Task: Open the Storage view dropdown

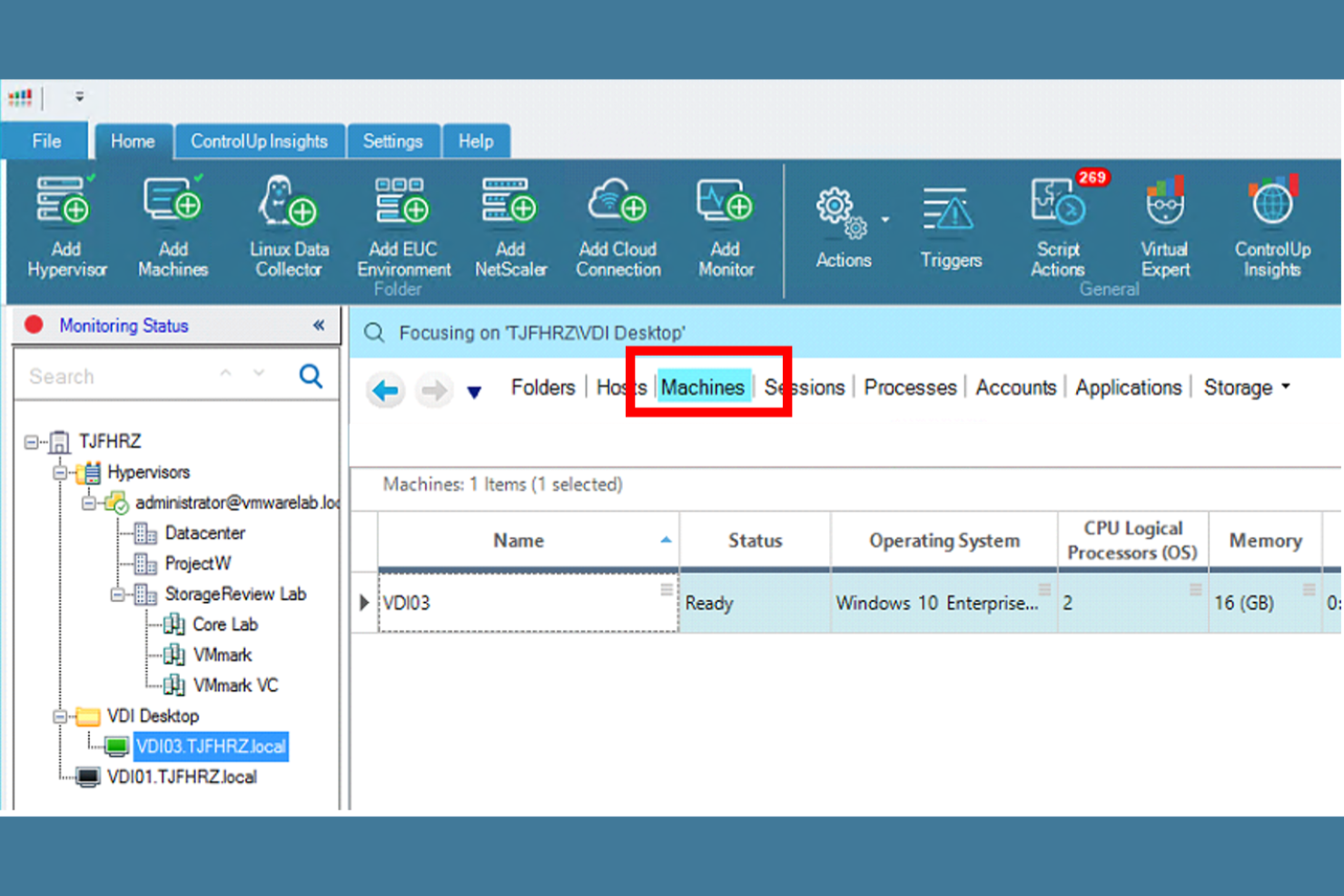Action: tap(1284, 387)
